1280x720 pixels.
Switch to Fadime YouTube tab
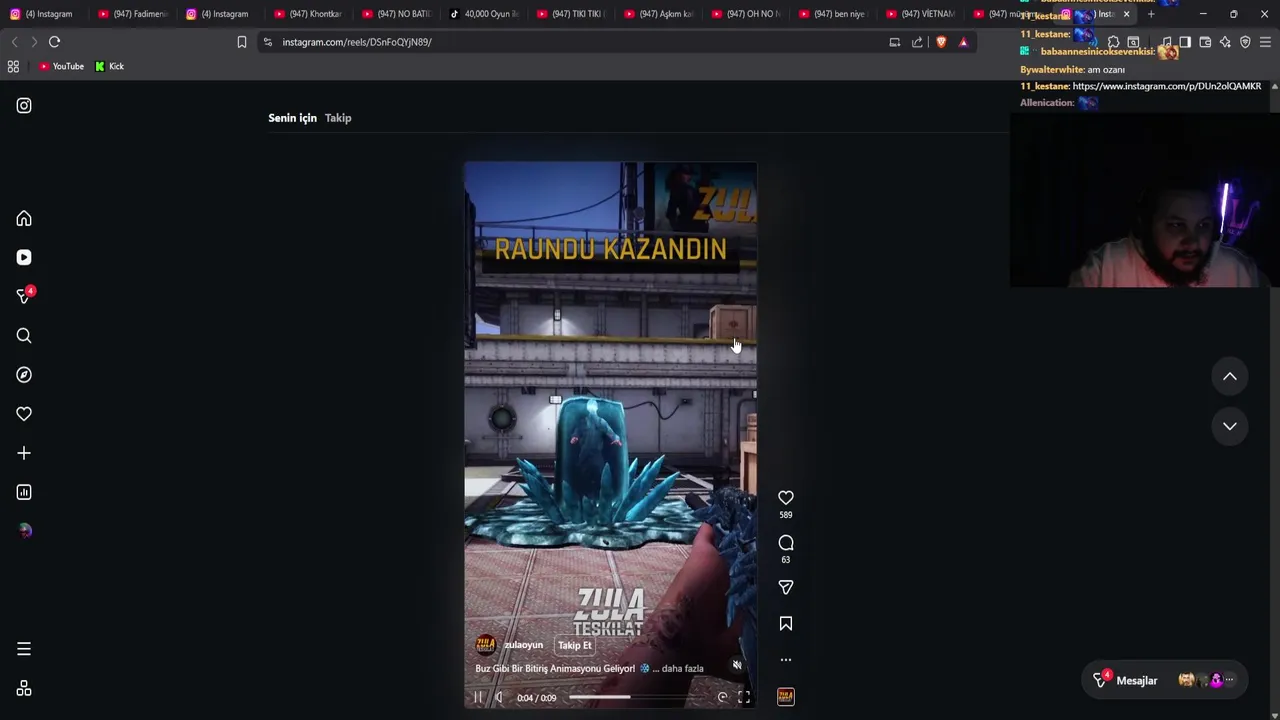coord(133,14)
